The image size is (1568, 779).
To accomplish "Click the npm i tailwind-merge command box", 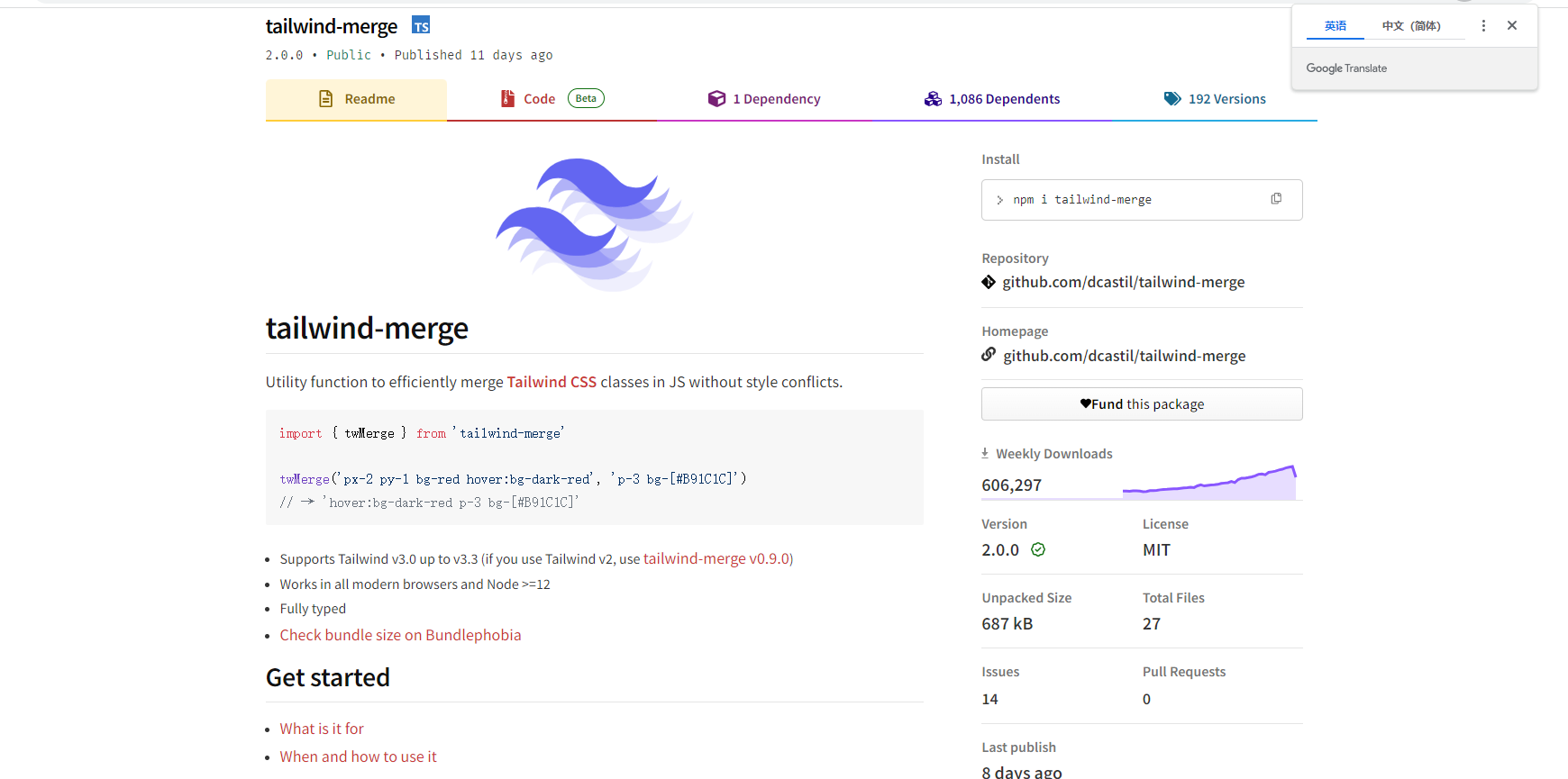I will click(x=1142, y=200).
